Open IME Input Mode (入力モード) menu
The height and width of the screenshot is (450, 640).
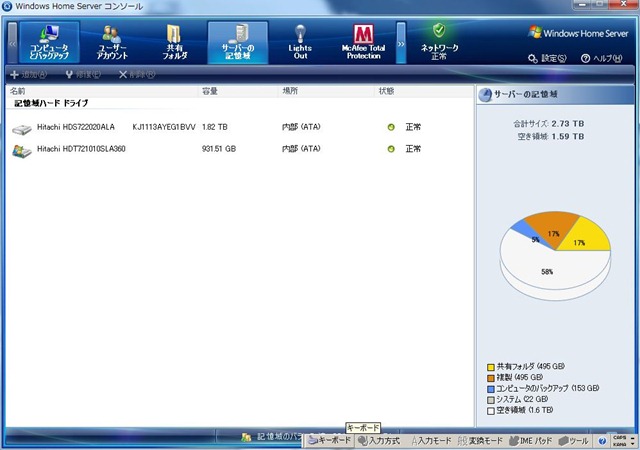[x=431, y=441]
